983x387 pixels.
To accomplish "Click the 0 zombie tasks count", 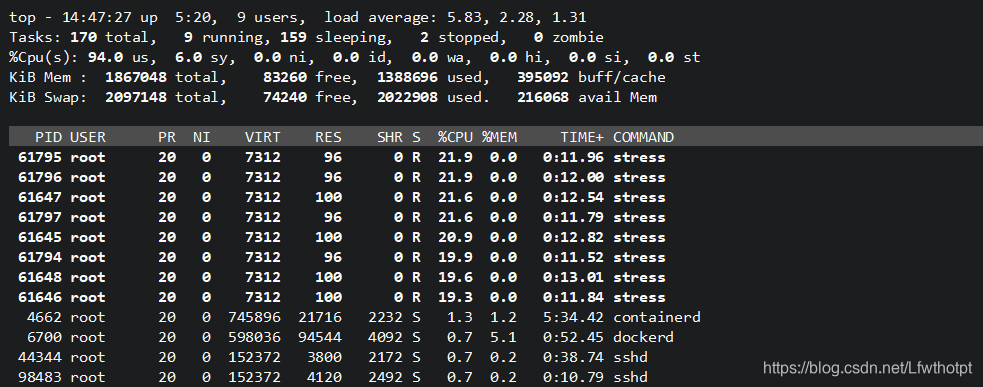I will (x=539, y=37).
